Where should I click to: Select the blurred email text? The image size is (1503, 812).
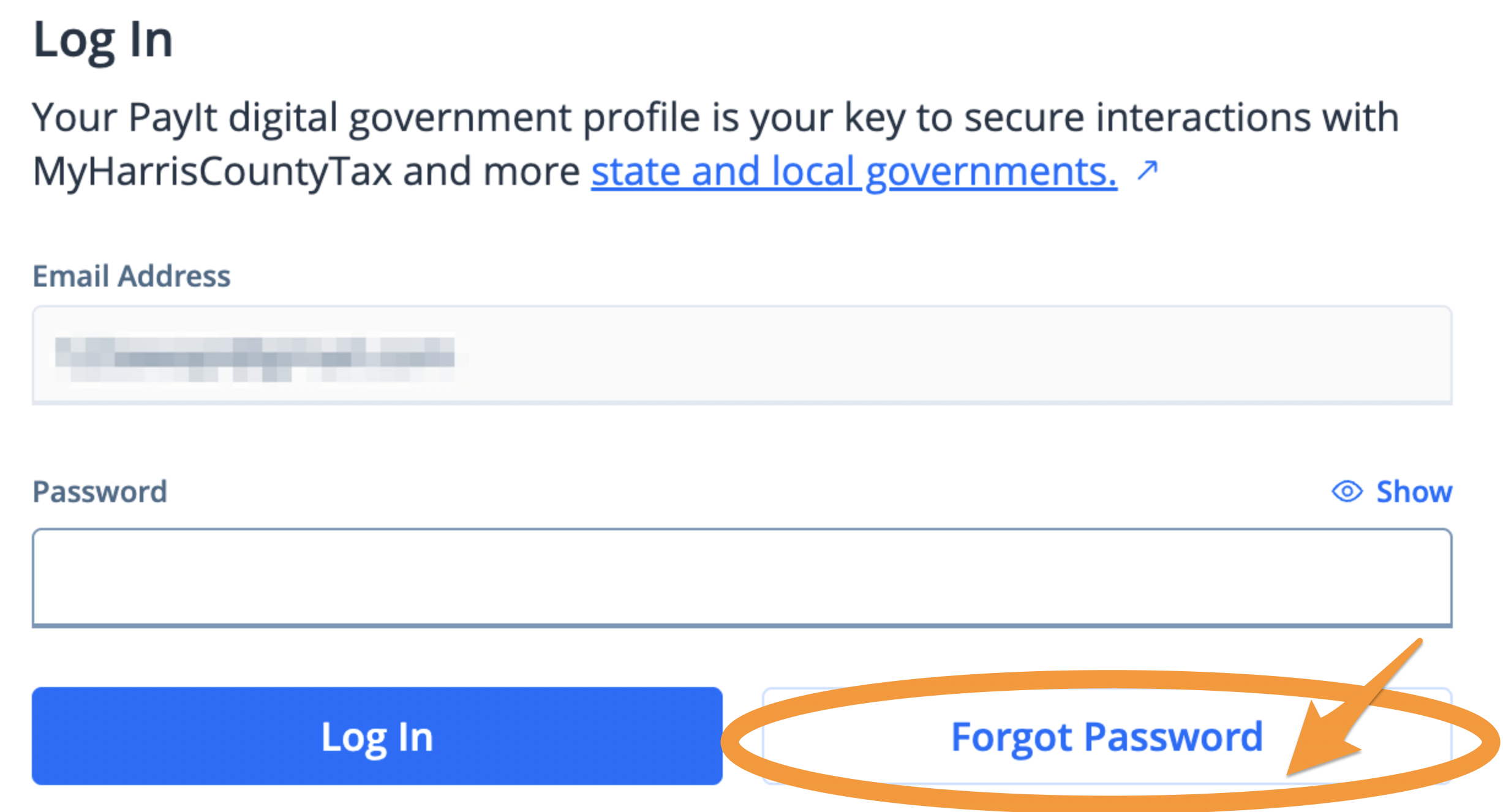(254, 357)
